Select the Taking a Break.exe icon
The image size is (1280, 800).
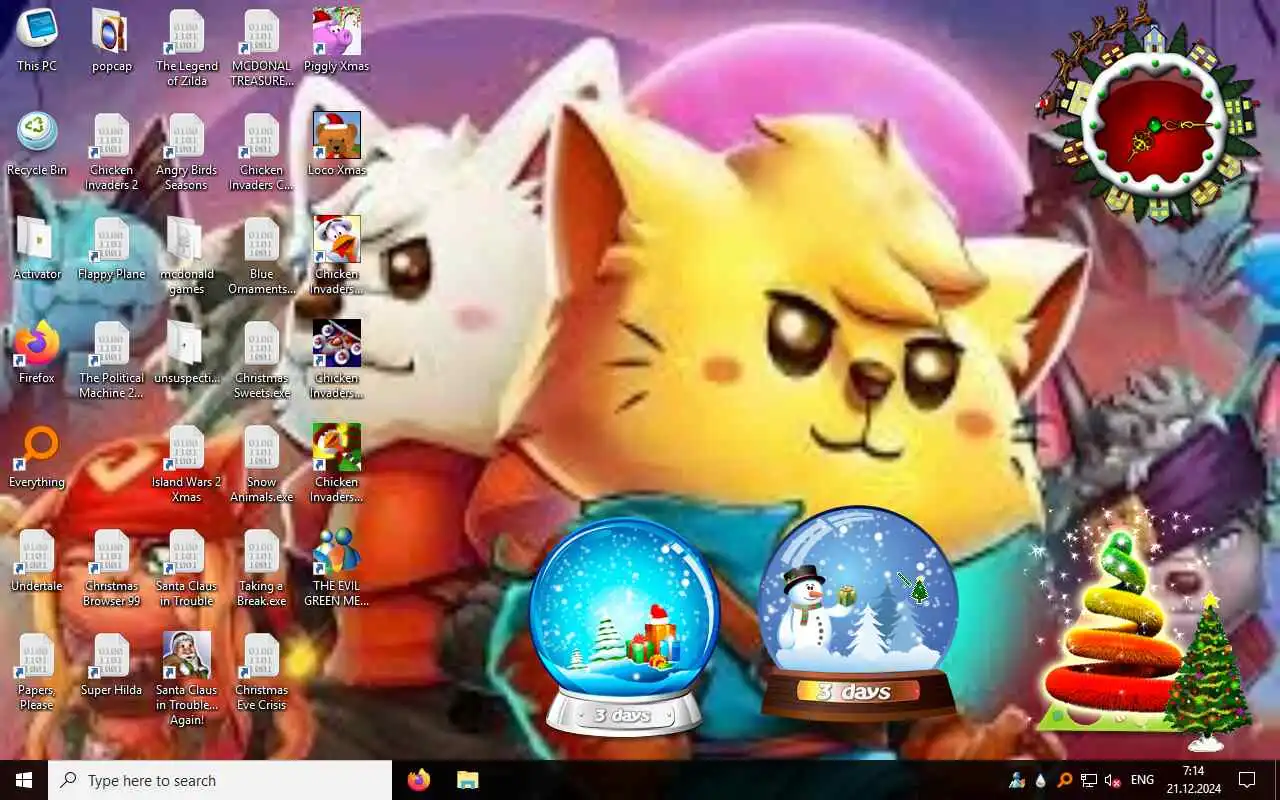coord(262,568)
